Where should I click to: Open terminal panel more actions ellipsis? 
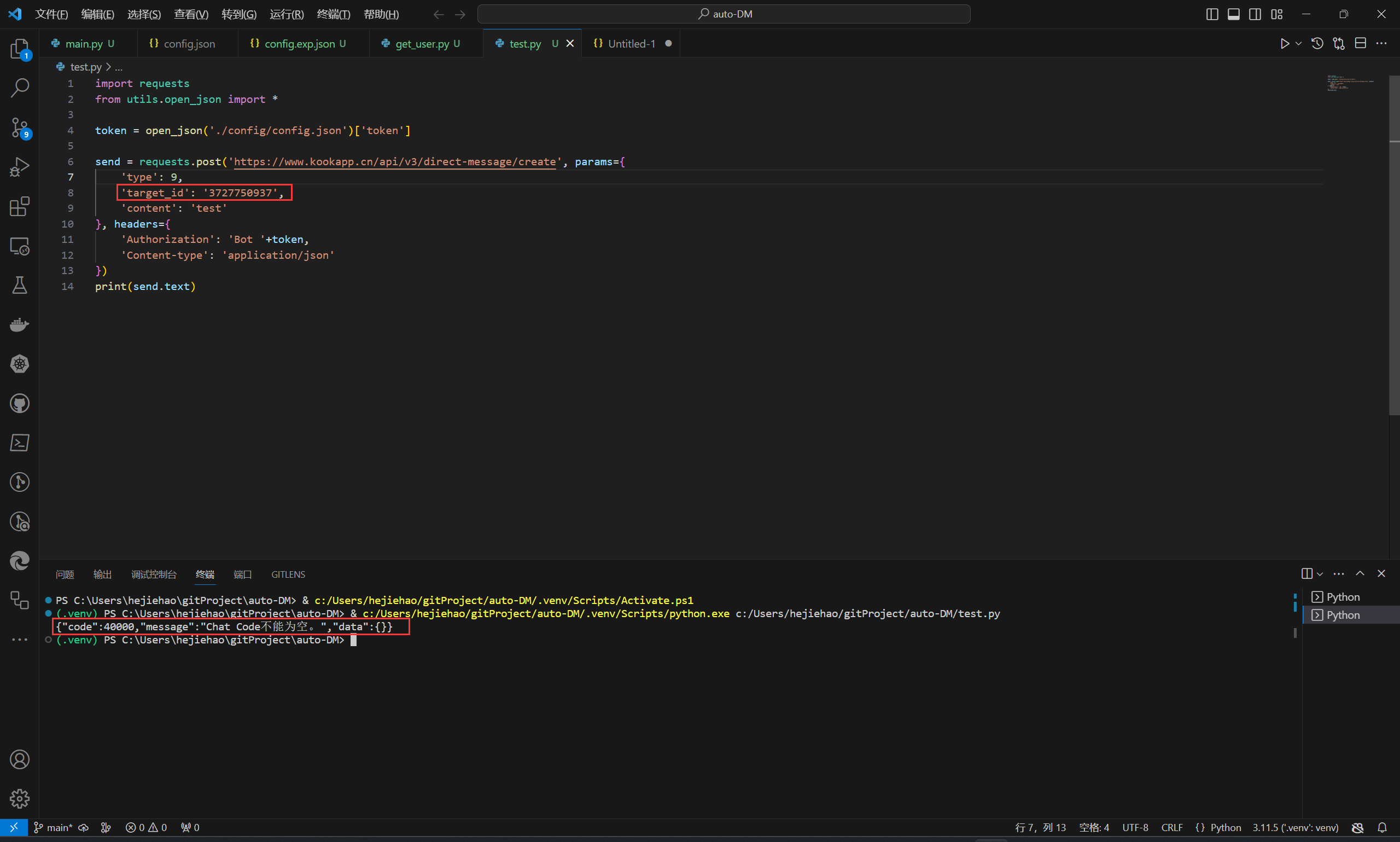tap(1339, 573)
